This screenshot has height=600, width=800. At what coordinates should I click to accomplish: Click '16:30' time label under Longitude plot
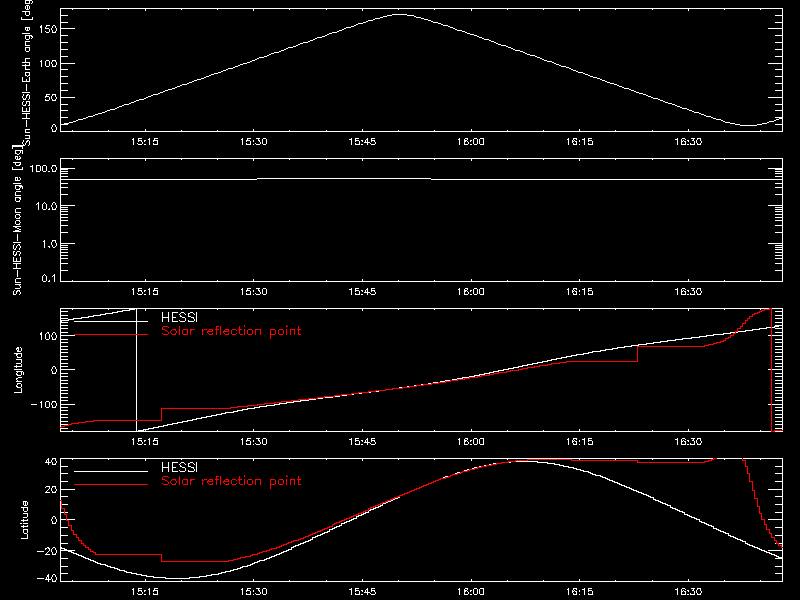pos(688,442)
